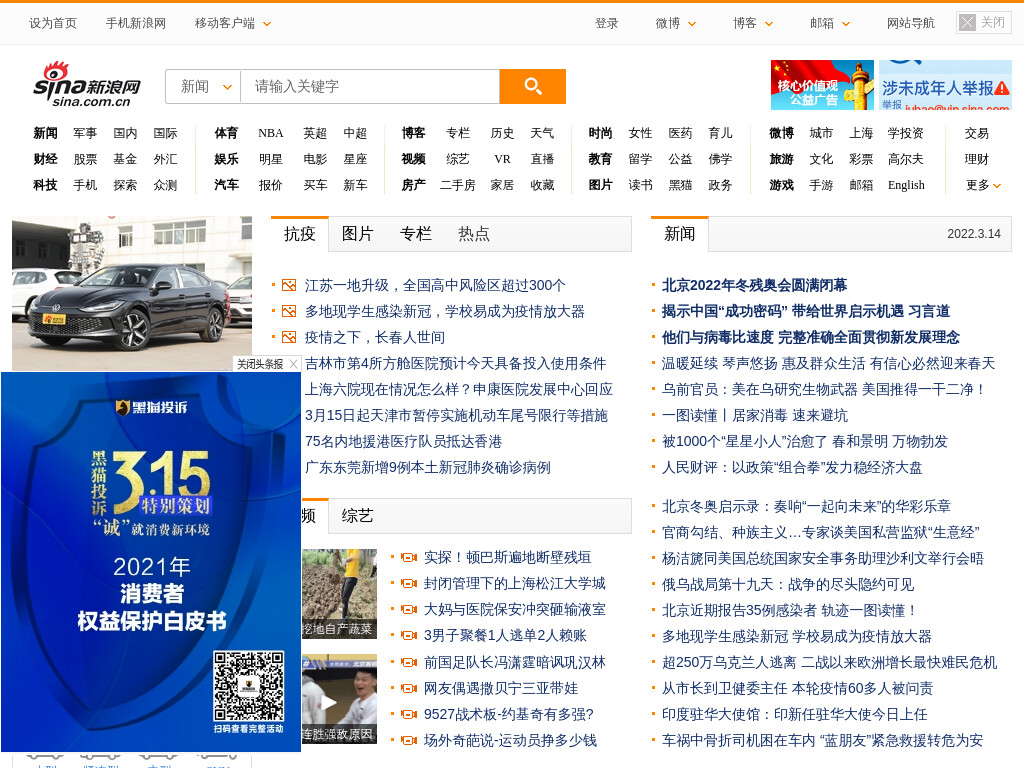
Task: Click 网站导航 link
Action: (910, 24)
